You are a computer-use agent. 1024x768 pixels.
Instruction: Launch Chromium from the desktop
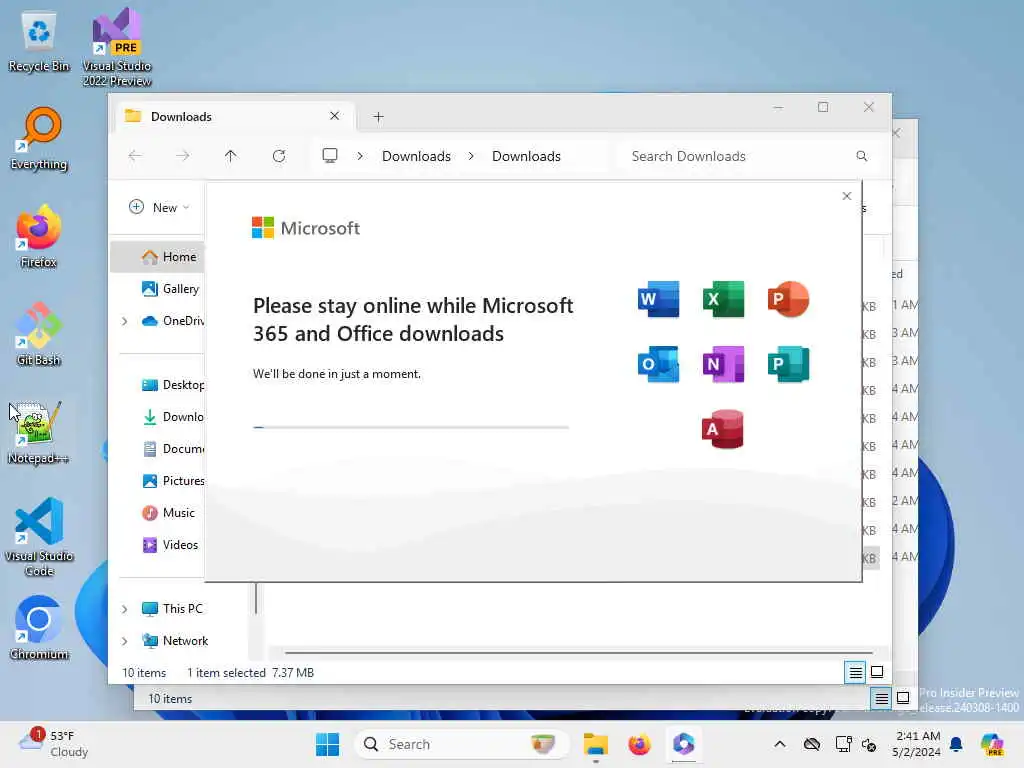click(39, 628)
